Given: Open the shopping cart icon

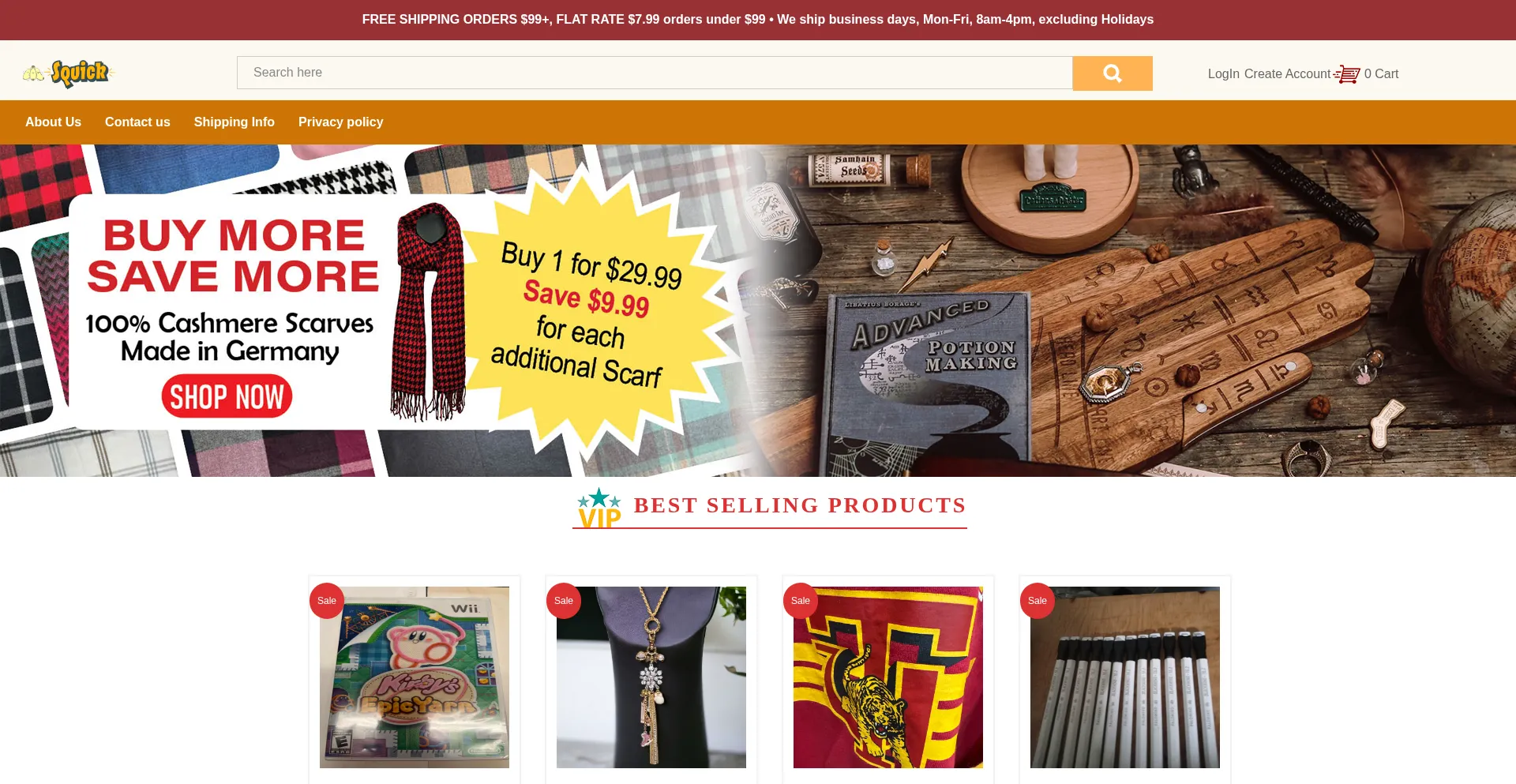Looking at the screenshot, I should [1347, 74].
